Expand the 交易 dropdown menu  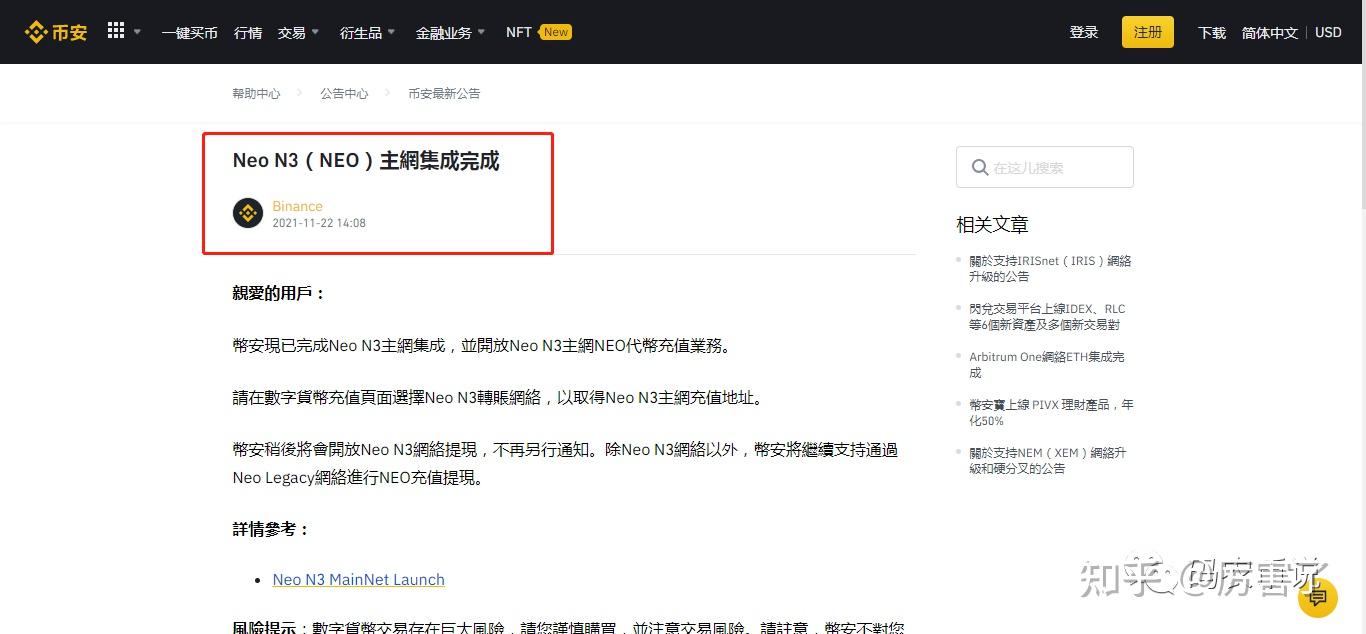coord(299,32)
